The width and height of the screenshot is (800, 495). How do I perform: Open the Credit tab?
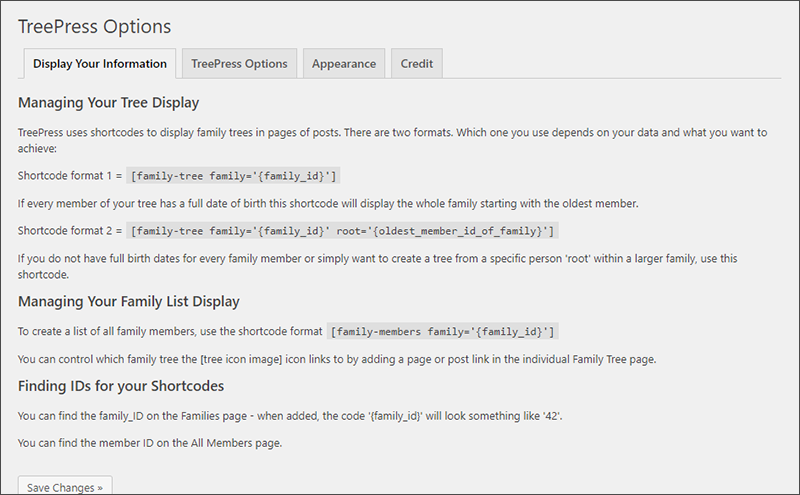[x=417, y=64]
